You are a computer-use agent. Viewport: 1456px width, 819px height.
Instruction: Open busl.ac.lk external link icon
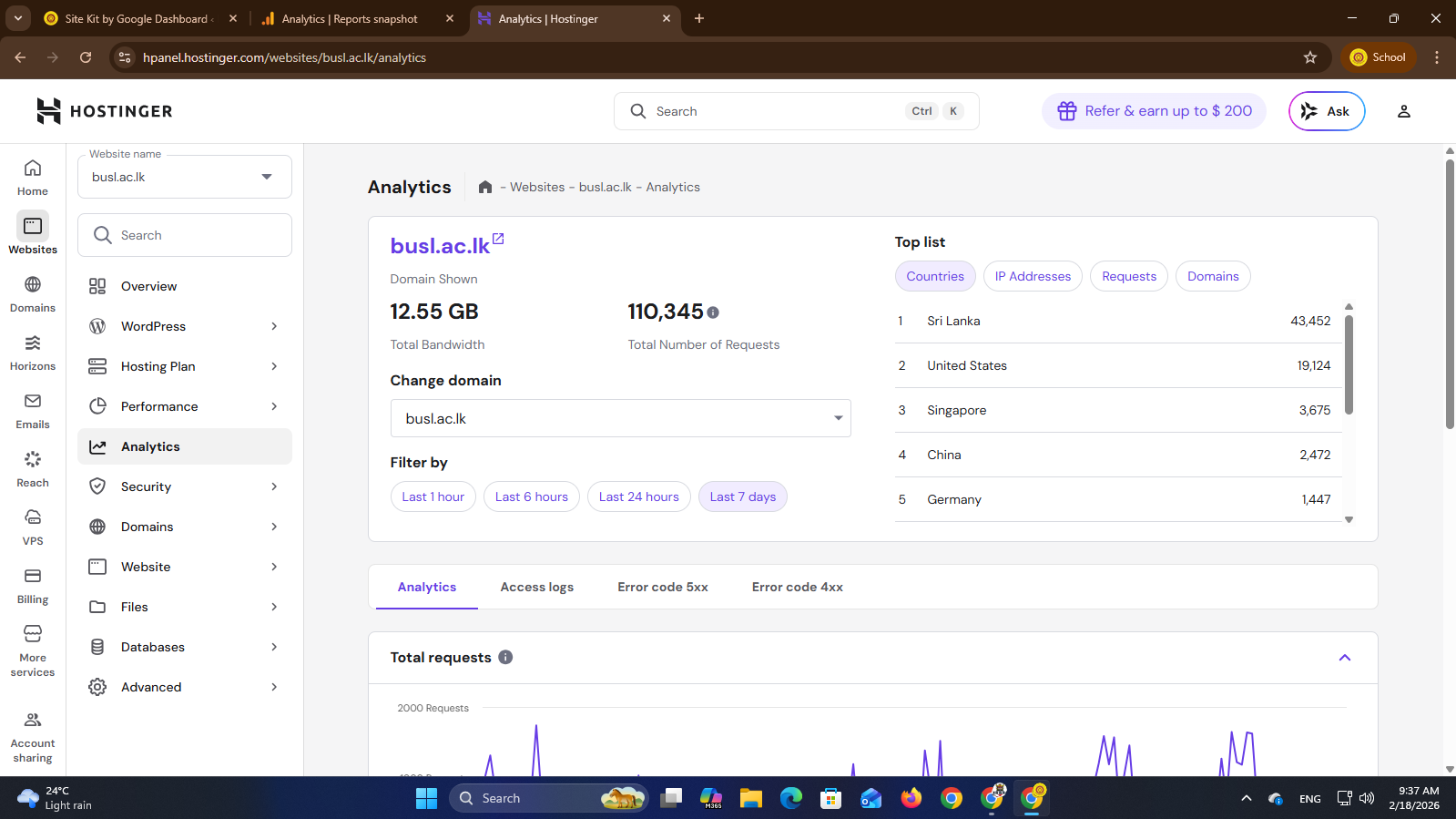coord(498,240)
